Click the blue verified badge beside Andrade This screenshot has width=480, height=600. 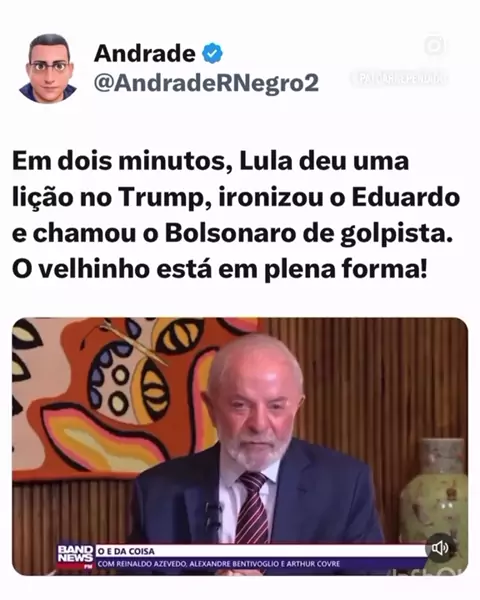212,53
